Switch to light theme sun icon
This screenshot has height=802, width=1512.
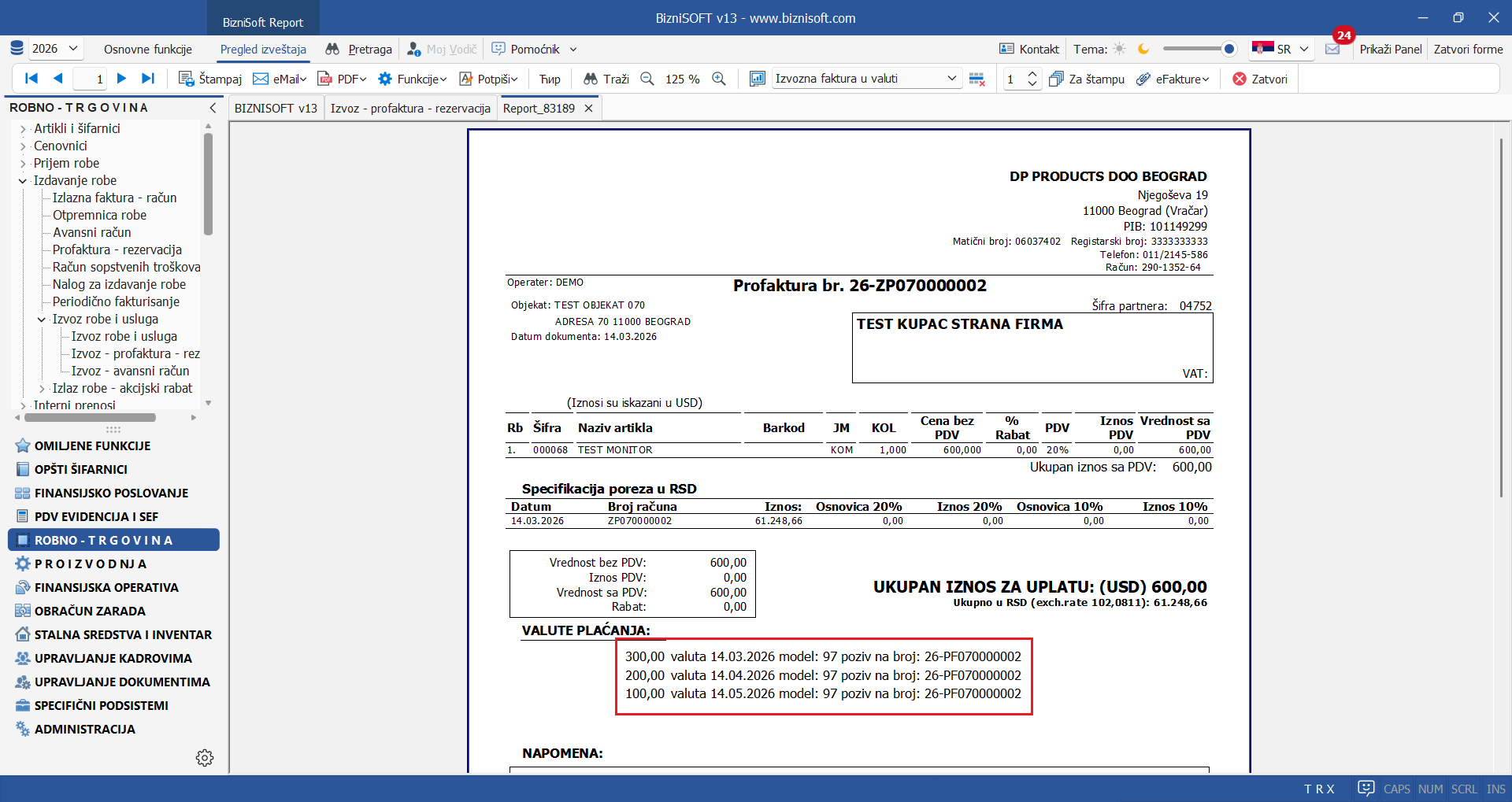coord(1120,49)
